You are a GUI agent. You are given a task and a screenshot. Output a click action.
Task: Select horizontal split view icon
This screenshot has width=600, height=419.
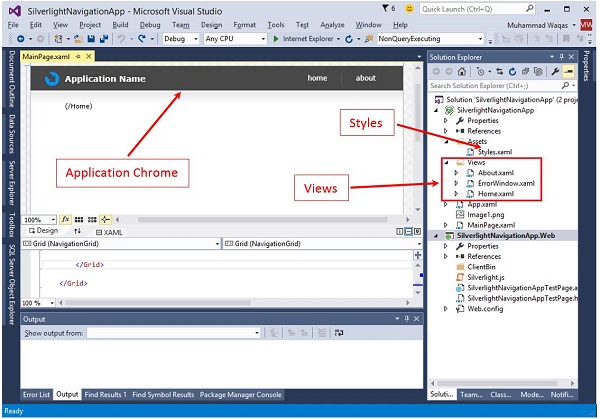[409, 232]
